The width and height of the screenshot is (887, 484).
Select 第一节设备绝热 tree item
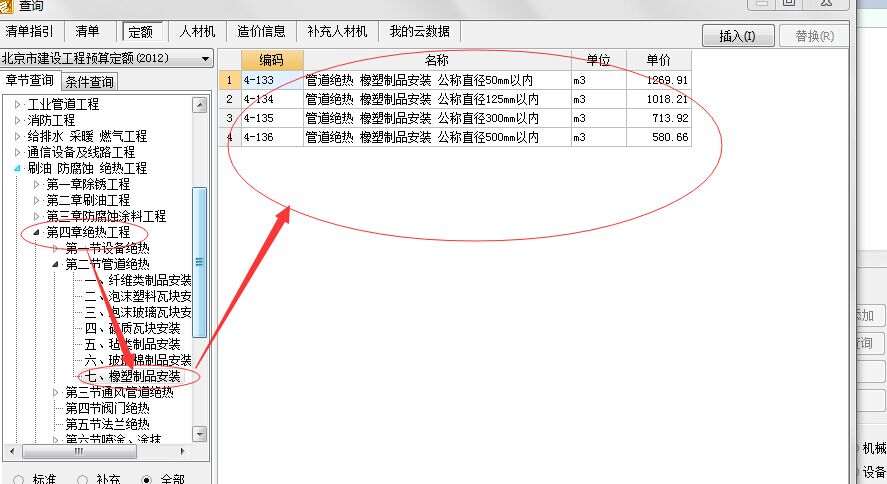point(107,248)
